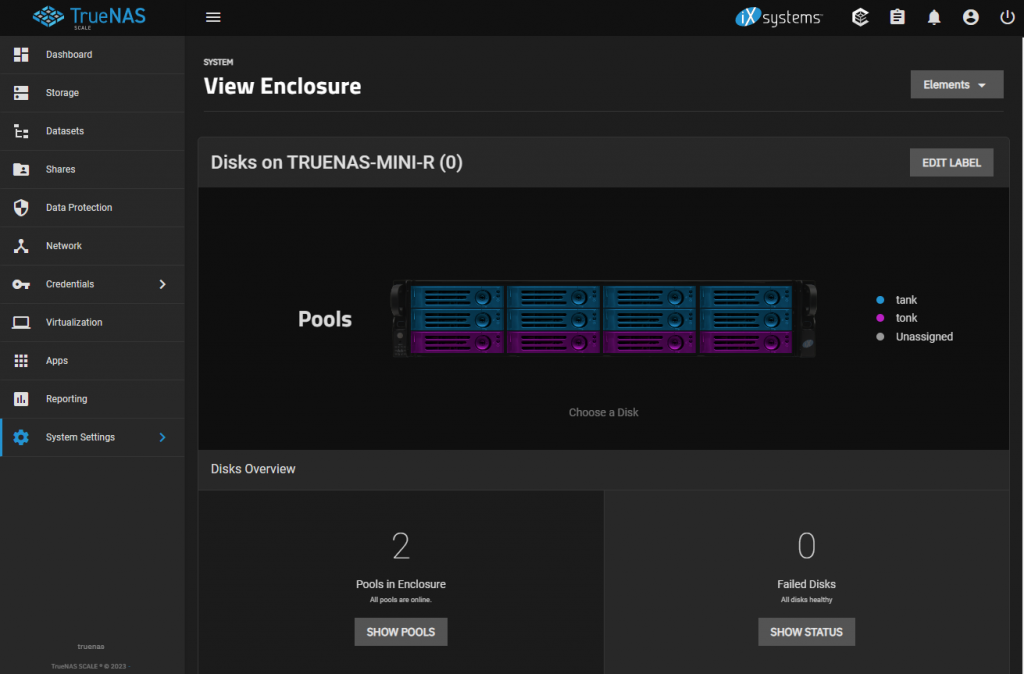Click the TrueNAS SCALE logo
The width and height of the screenshot is (1024, 674).
click(89, 17)
